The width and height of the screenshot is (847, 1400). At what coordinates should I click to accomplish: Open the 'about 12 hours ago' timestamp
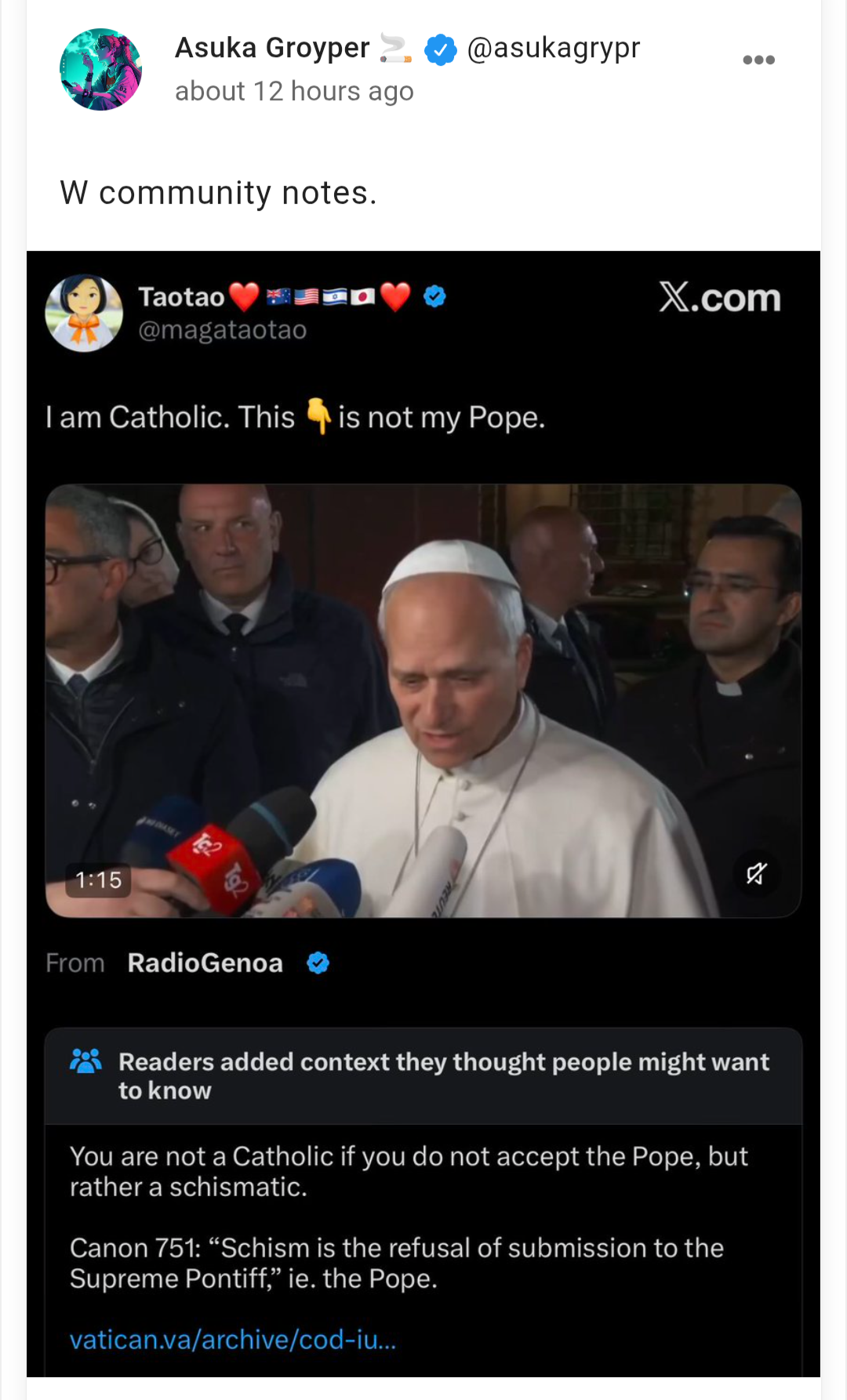pyautogui.click(x=294, y=92)
